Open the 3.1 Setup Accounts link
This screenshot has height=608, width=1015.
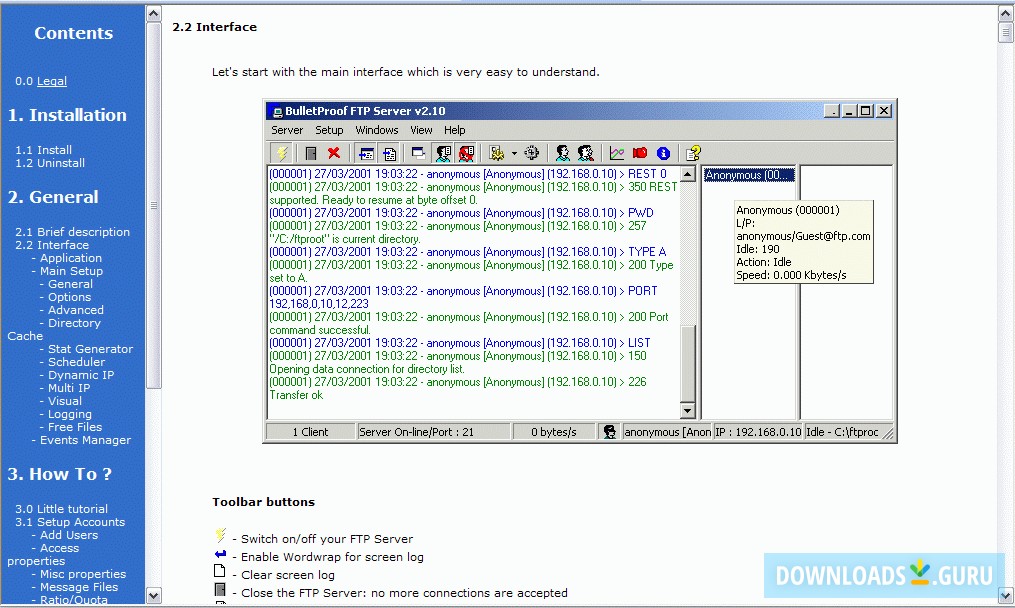coord(70,521)
